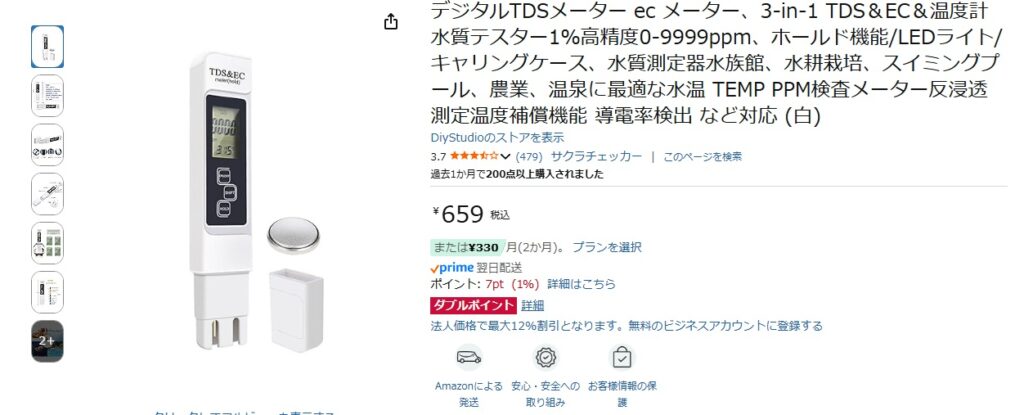The image size is (1024, 415).
Task: Select the first product thumbnail
Action: pos(47,46)
